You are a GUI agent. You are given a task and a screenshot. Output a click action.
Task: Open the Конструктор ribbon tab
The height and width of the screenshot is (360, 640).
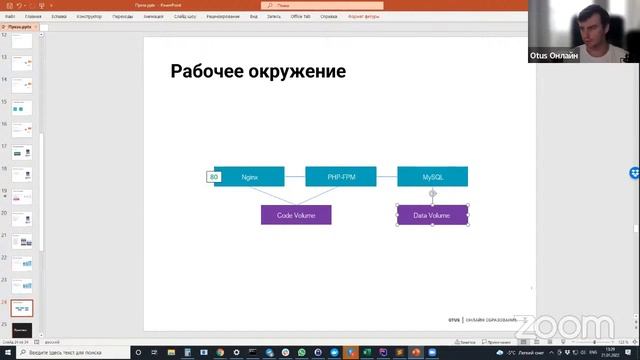click(89, 17)
